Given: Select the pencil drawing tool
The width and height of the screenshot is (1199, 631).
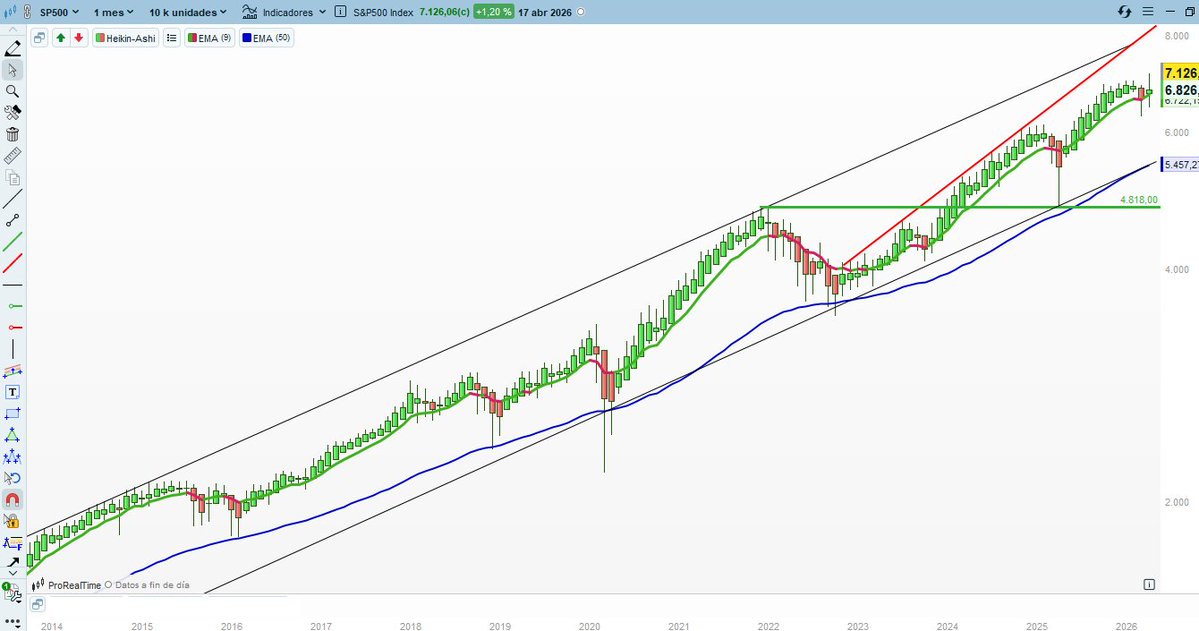Looking at the screenshot, I should [12, 48].
